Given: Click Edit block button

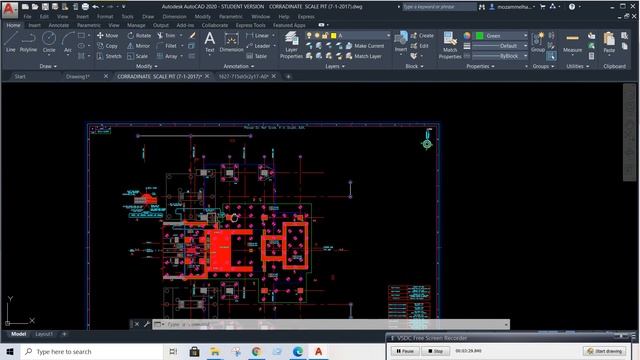Looking at the screenshot, I should point(420,46).
